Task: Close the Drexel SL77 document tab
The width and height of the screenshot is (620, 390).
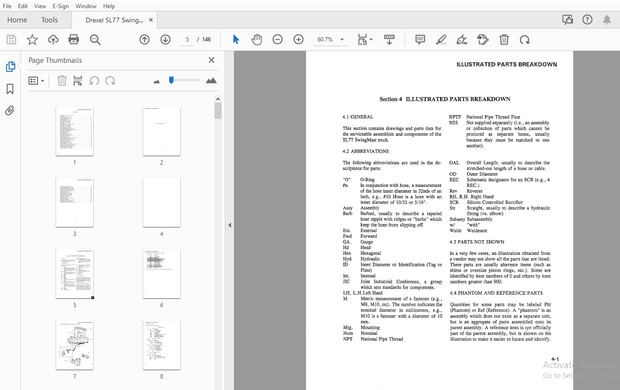Action: pyautogui.click(x=151, y=20)
